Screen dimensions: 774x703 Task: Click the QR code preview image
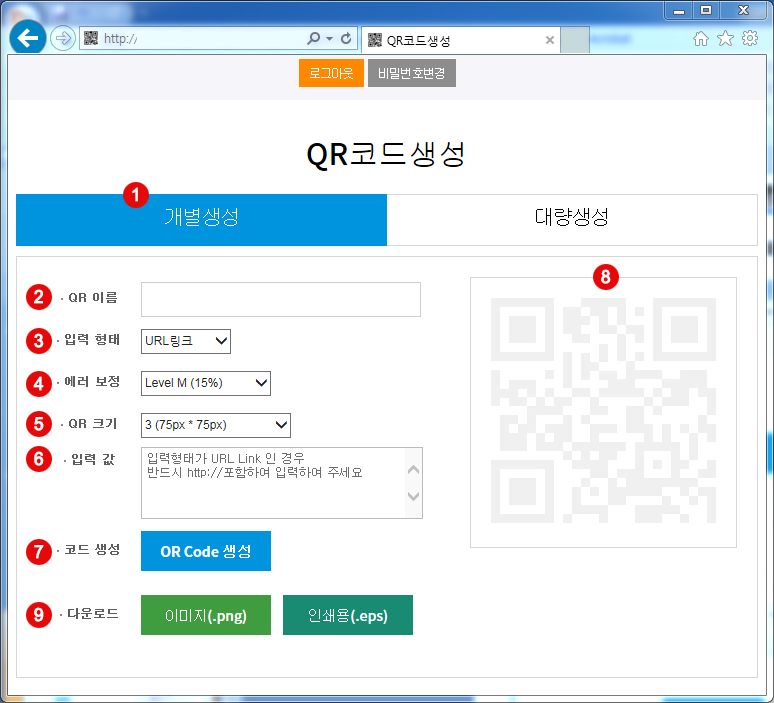point(603,411)
